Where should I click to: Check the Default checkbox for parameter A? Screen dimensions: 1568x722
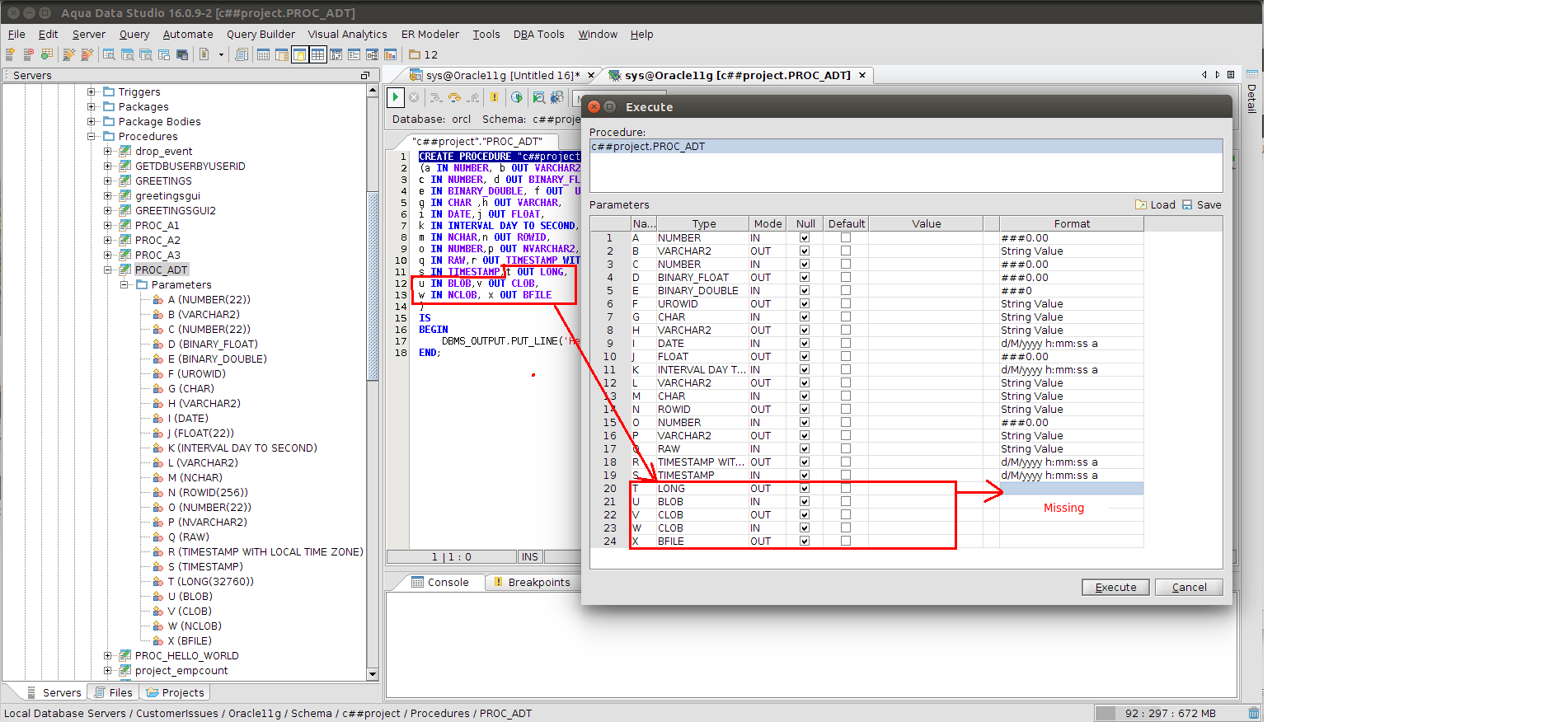pos(846,238)
